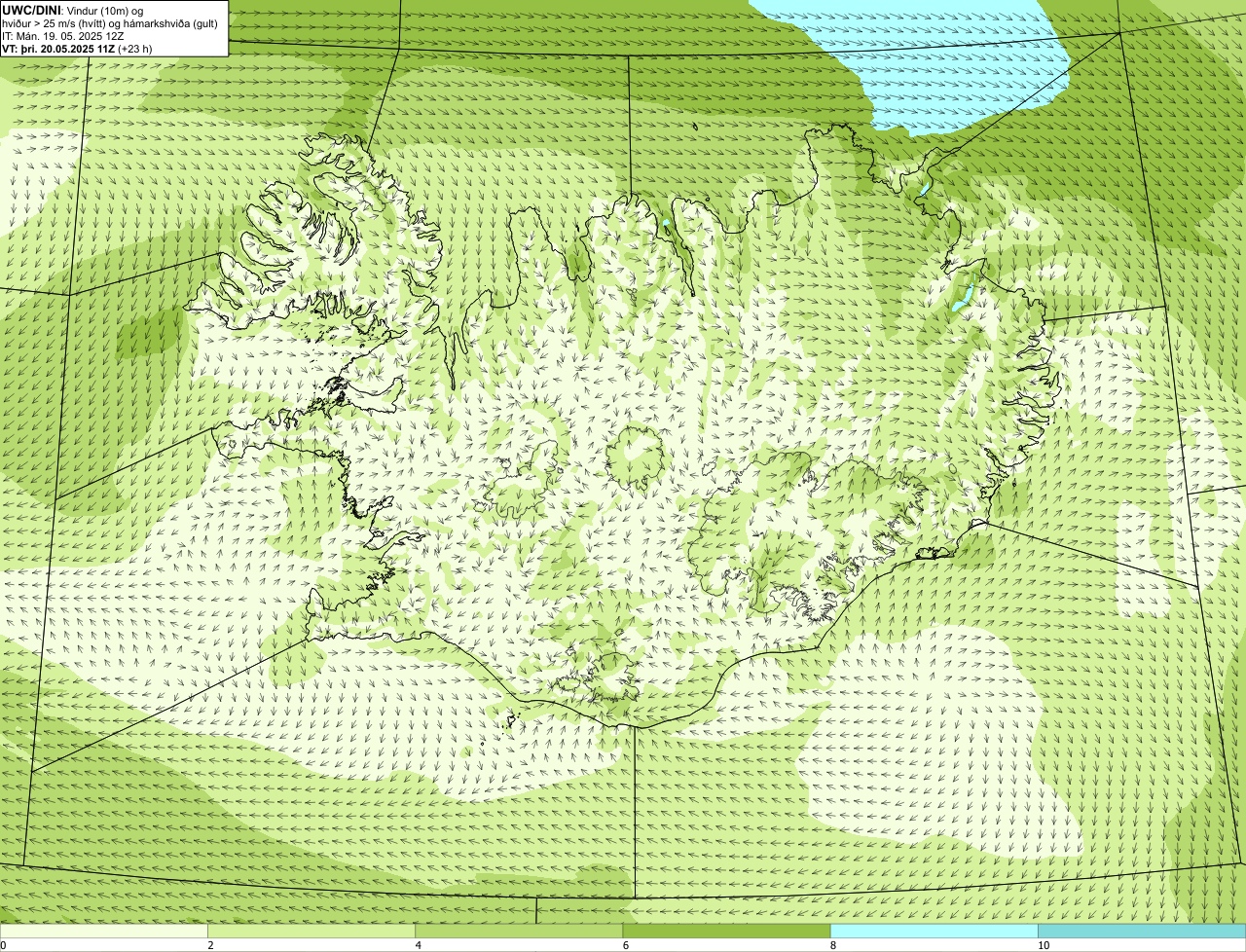The height and width of the screenshot is (952, 1246).
Task: Click the 0–2 m/s palest color scale segment
Action: point(103,932)
